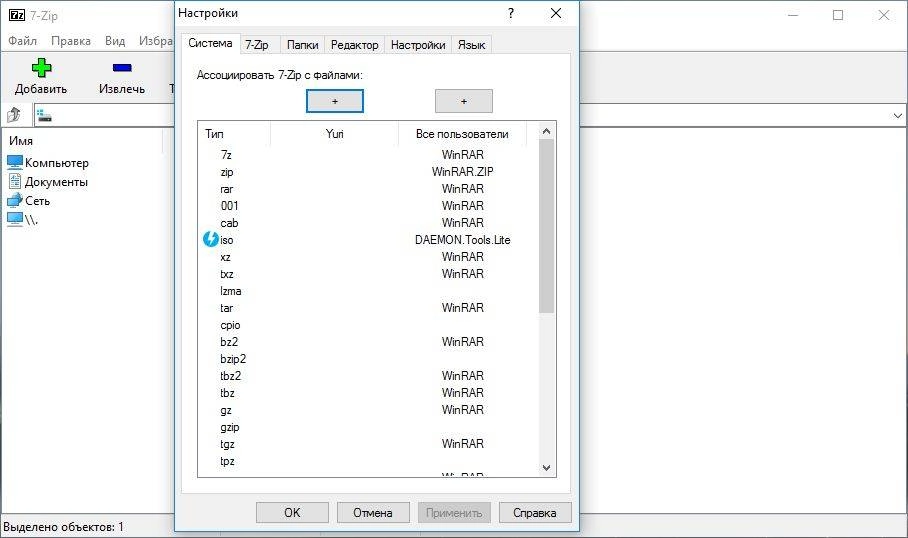Select the gzip file type row
Viewport: 908px width, 538px height.
pos(368,427)
